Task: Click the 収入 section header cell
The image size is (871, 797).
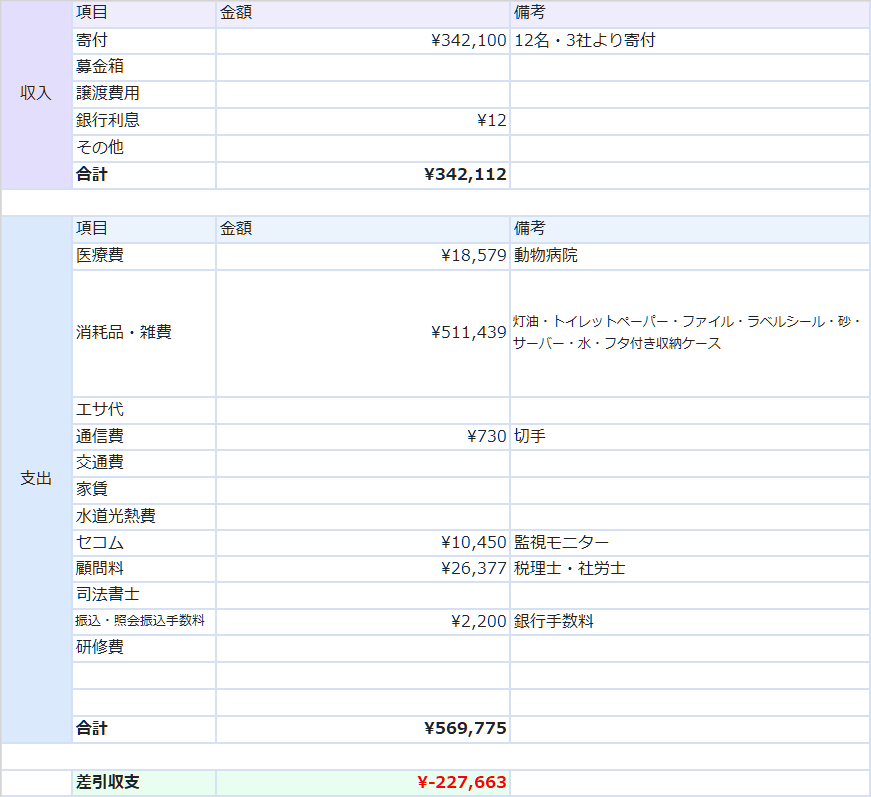Action: point(36,93)
